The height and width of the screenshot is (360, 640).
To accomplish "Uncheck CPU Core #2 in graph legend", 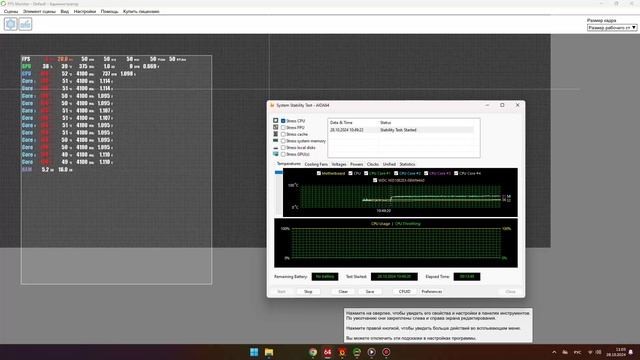I will pyautogui.click(x=396, y=173).
